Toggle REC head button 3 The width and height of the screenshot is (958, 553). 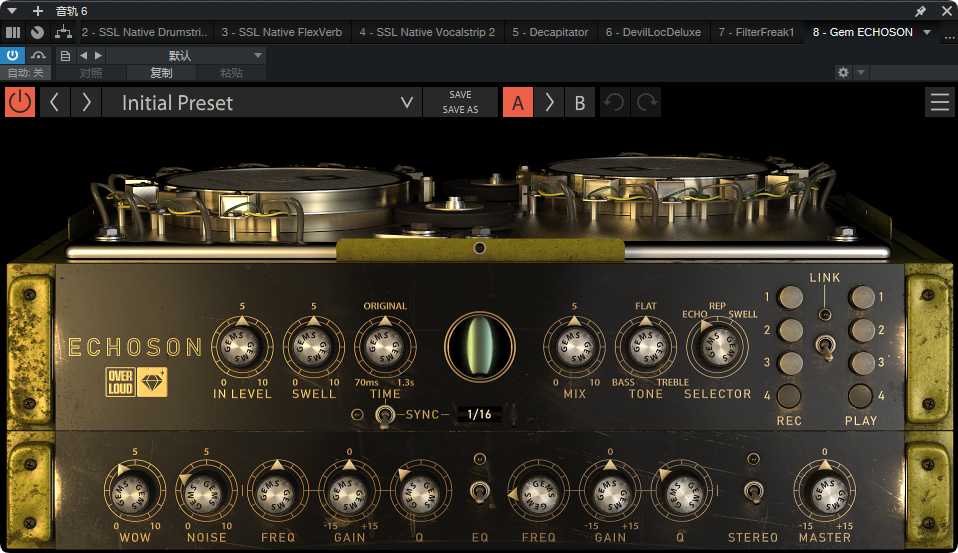789,364
